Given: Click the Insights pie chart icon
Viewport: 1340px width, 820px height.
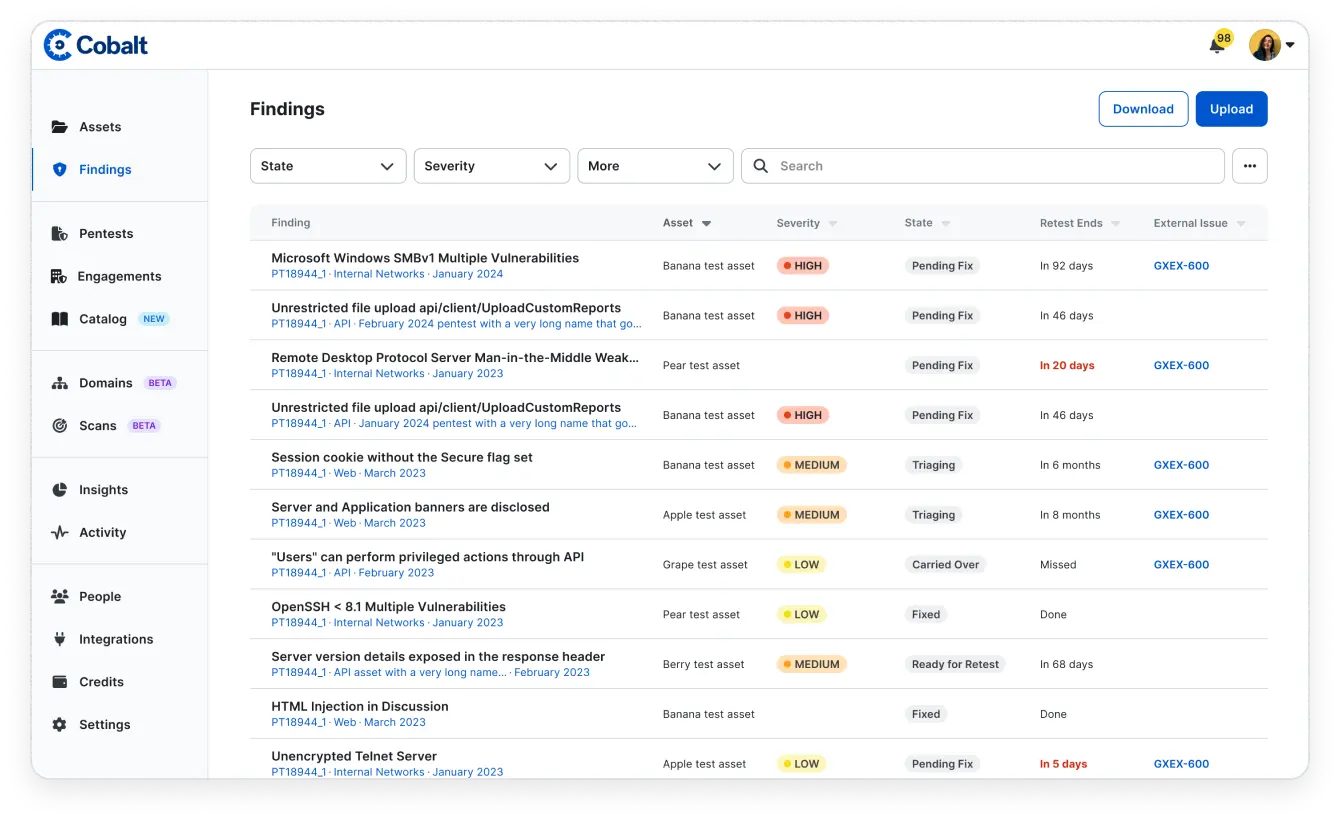Looking at the screenshot, I should 60,490.
